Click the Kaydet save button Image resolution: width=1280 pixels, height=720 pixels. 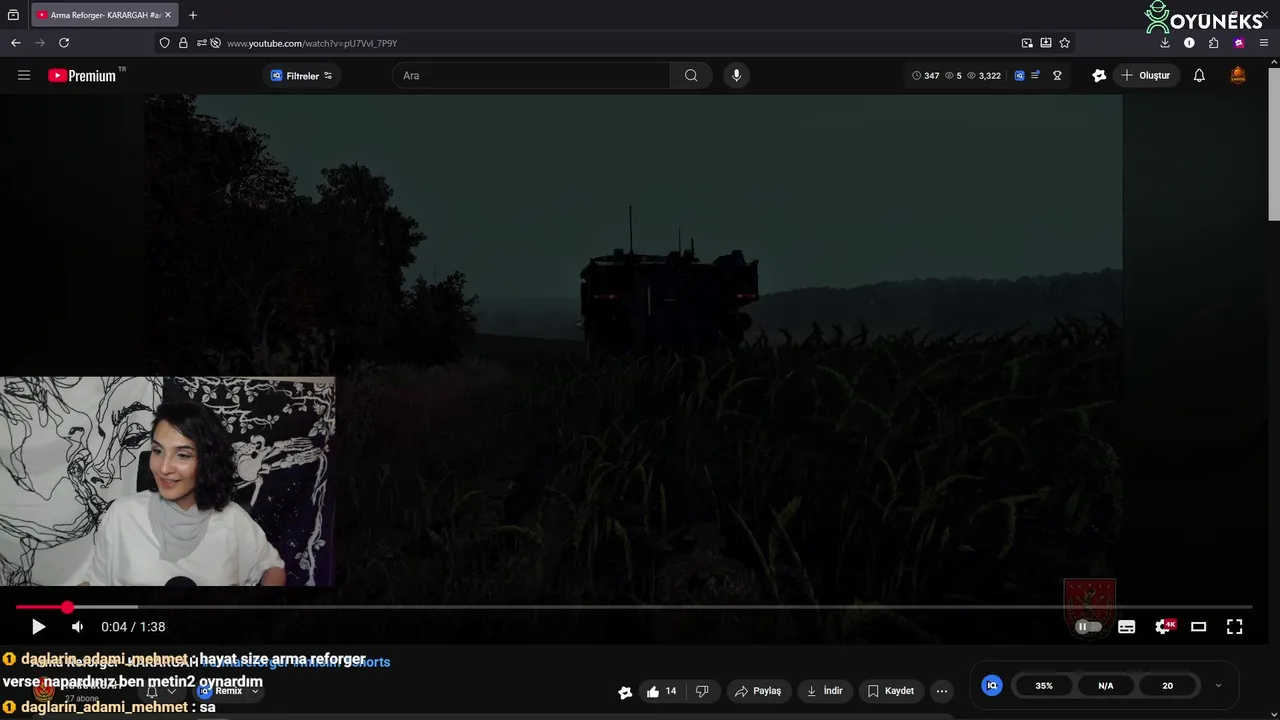tap(890, 691)
